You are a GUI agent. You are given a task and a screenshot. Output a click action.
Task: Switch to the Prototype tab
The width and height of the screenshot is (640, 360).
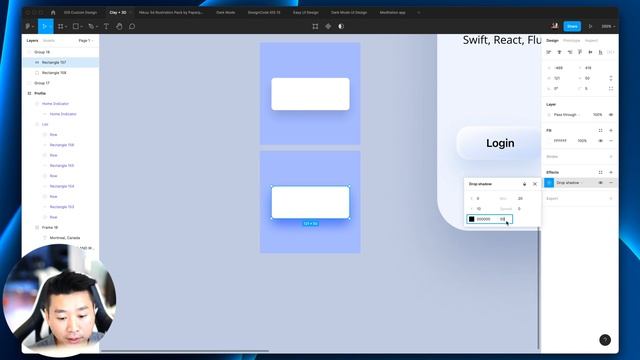point(571,40)
